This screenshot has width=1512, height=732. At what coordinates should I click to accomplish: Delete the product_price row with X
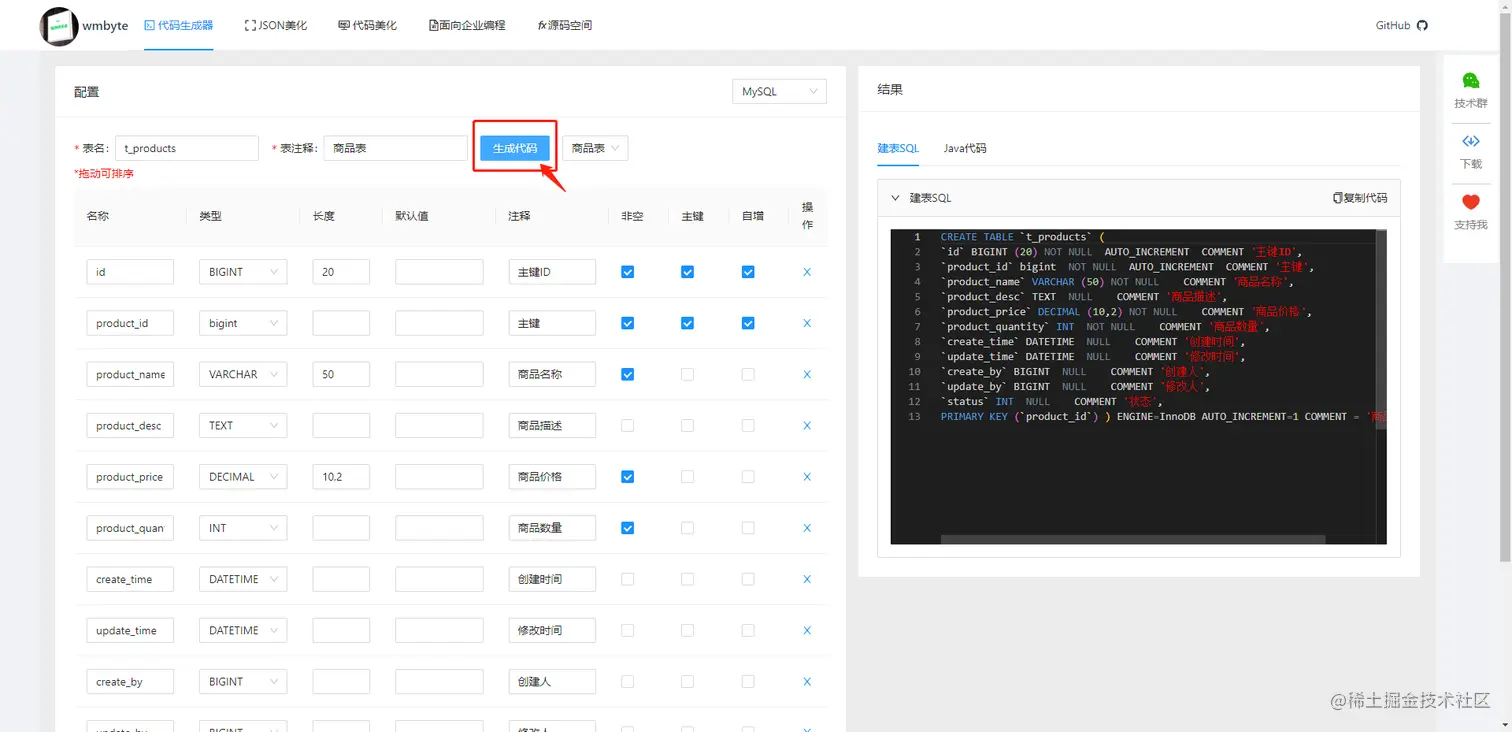coord(807,477)
